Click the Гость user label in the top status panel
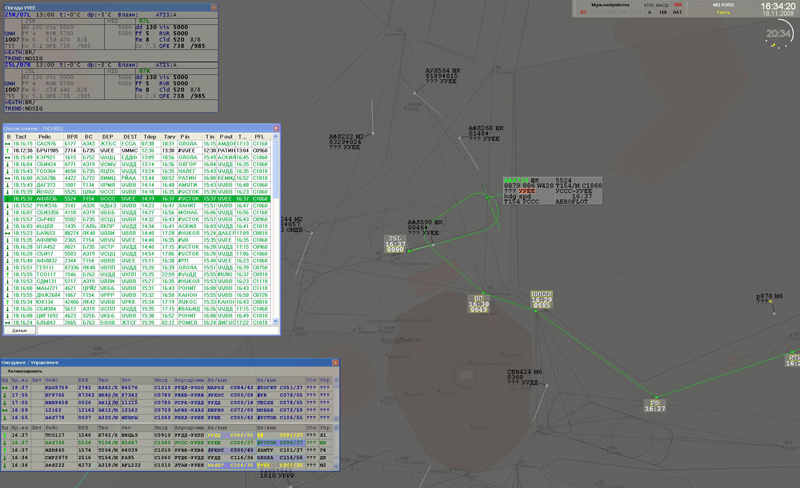800x488 pixels. [723, 13]
